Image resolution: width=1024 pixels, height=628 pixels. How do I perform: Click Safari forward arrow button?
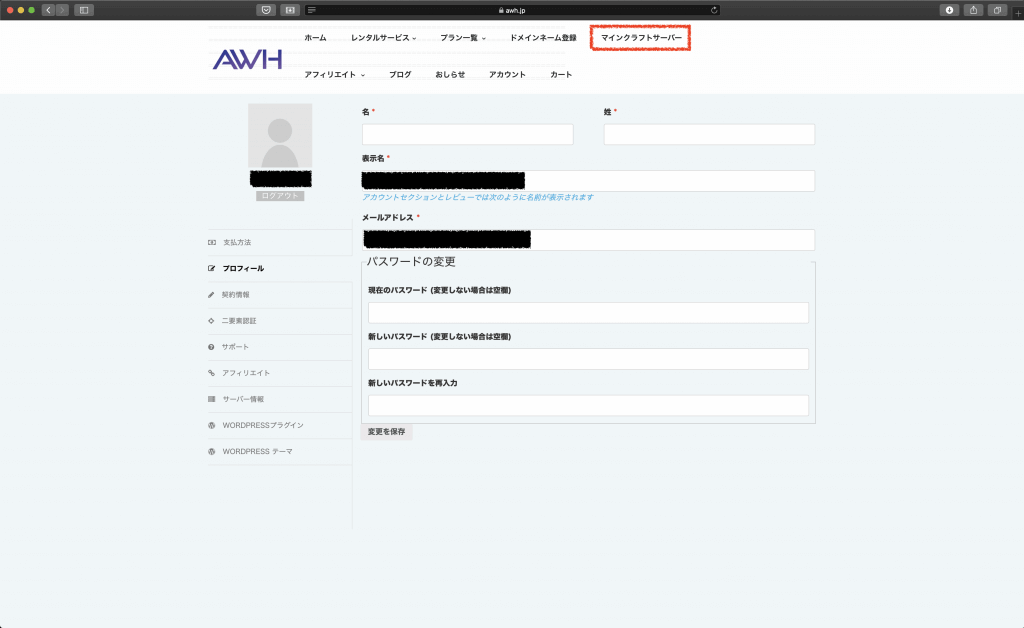point(62,10)
